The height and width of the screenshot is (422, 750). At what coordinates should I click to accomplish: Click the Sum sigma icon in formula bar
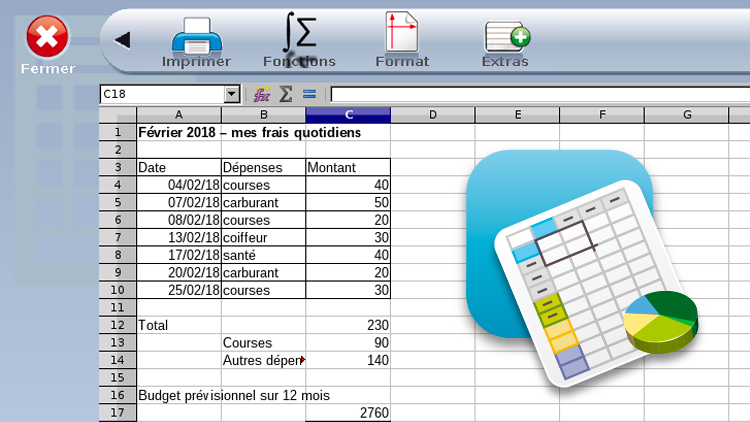click(286, 94)
